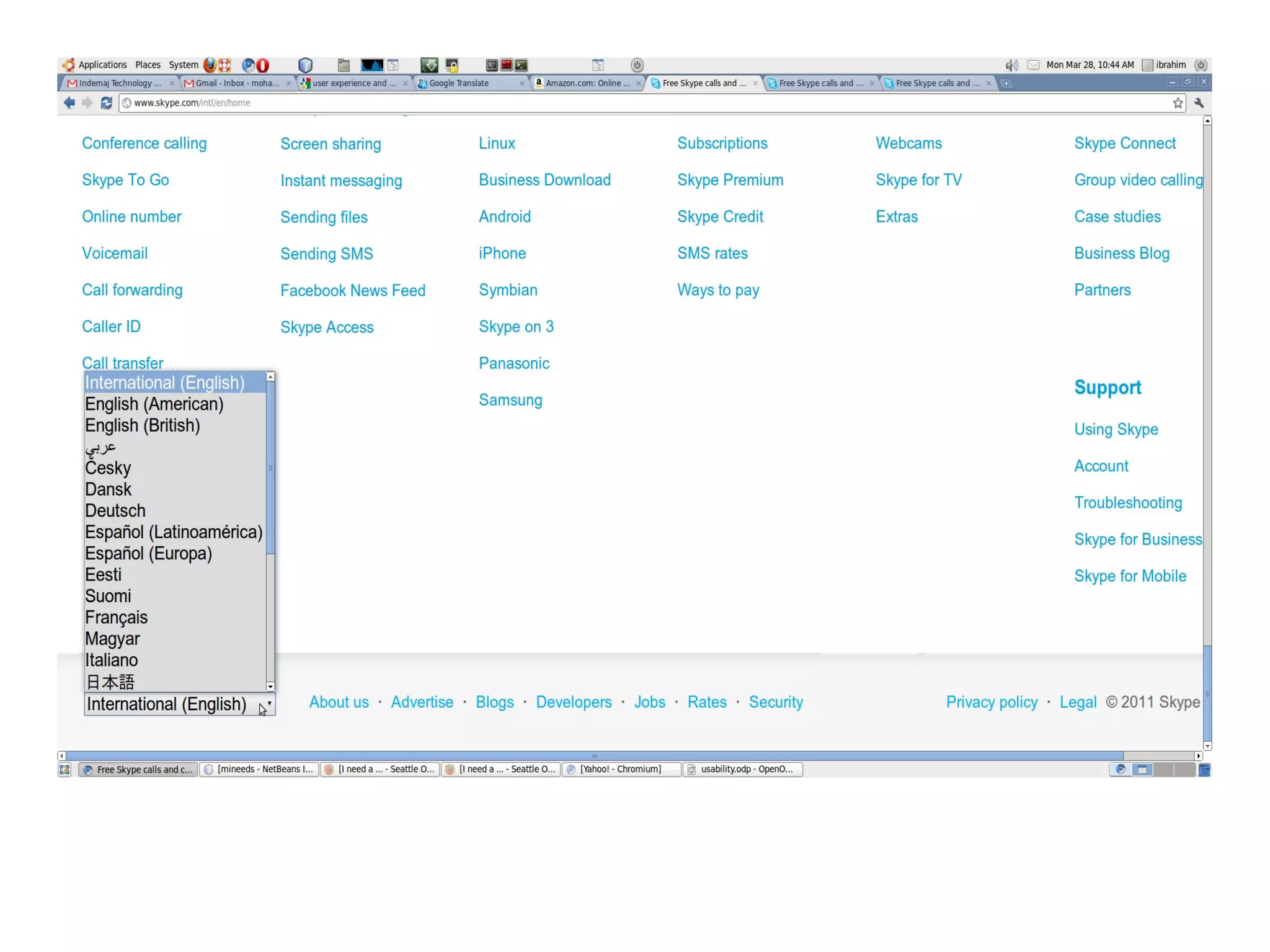The height and width of the screenshot is (952, 1270).
Task: Click the language list scrollbar down arrow
Action: [x=270, y=687]
